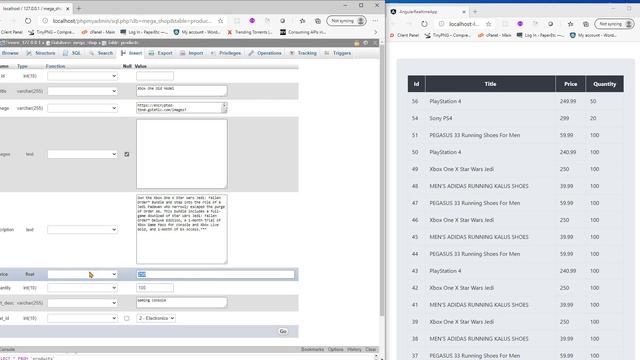Screen dimensions: 640x360
Task: Open TinyPNG bookmark in phpMyAdmin window
Action: [x=51, y=32]
